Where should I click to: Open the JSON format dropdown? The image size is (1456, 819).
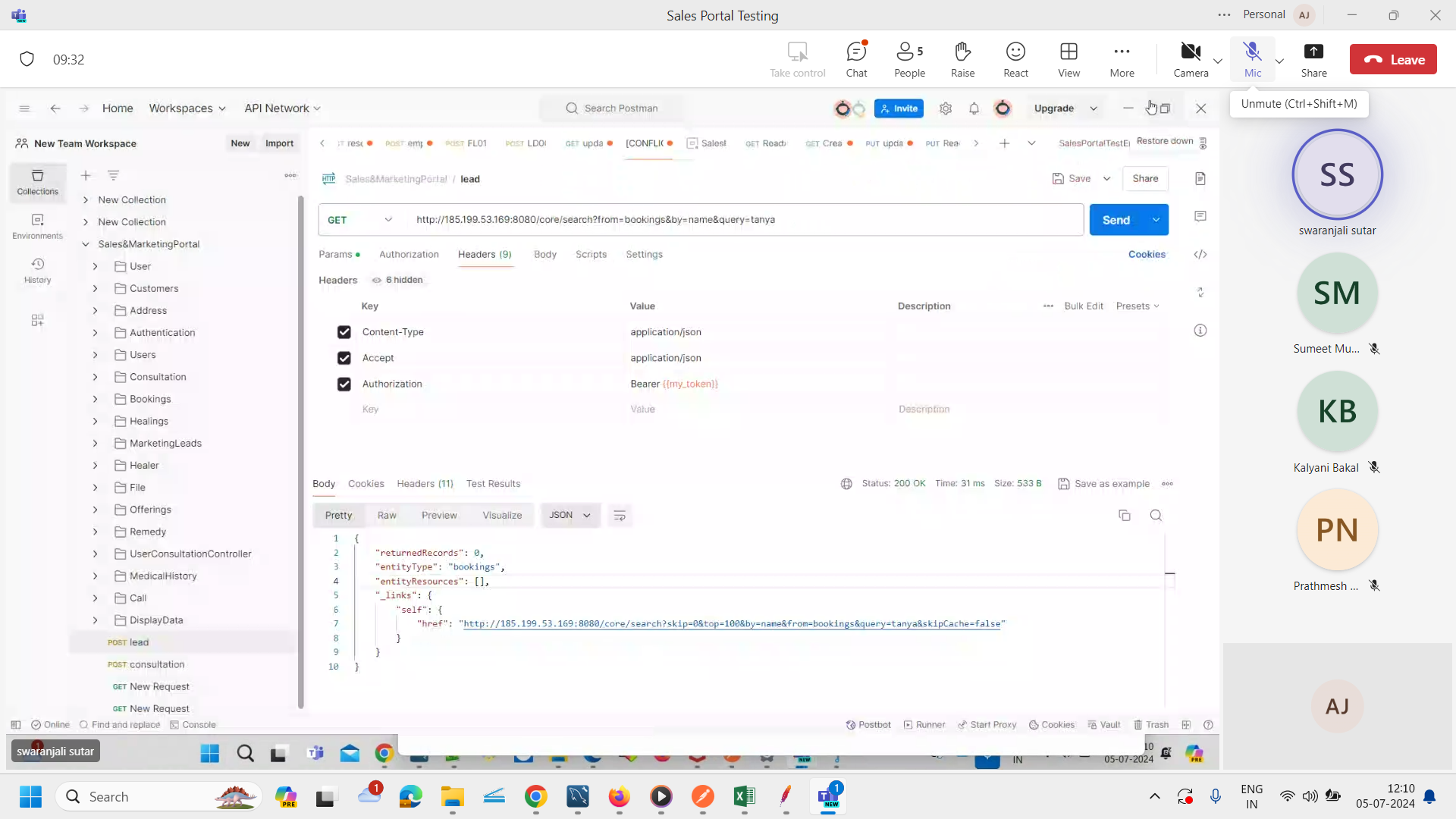click(570, 516)
